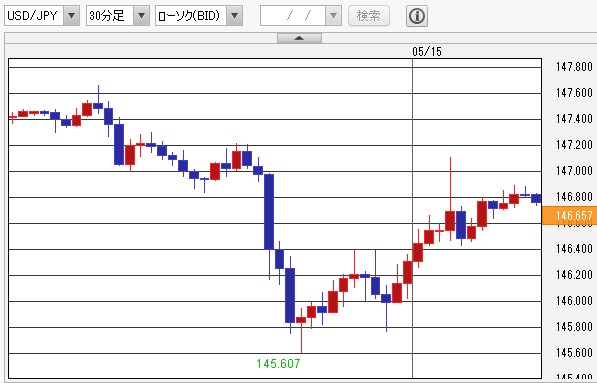Click the 05/15 date marker label
This screenshot has width=597, height=383.
point(427,52)
